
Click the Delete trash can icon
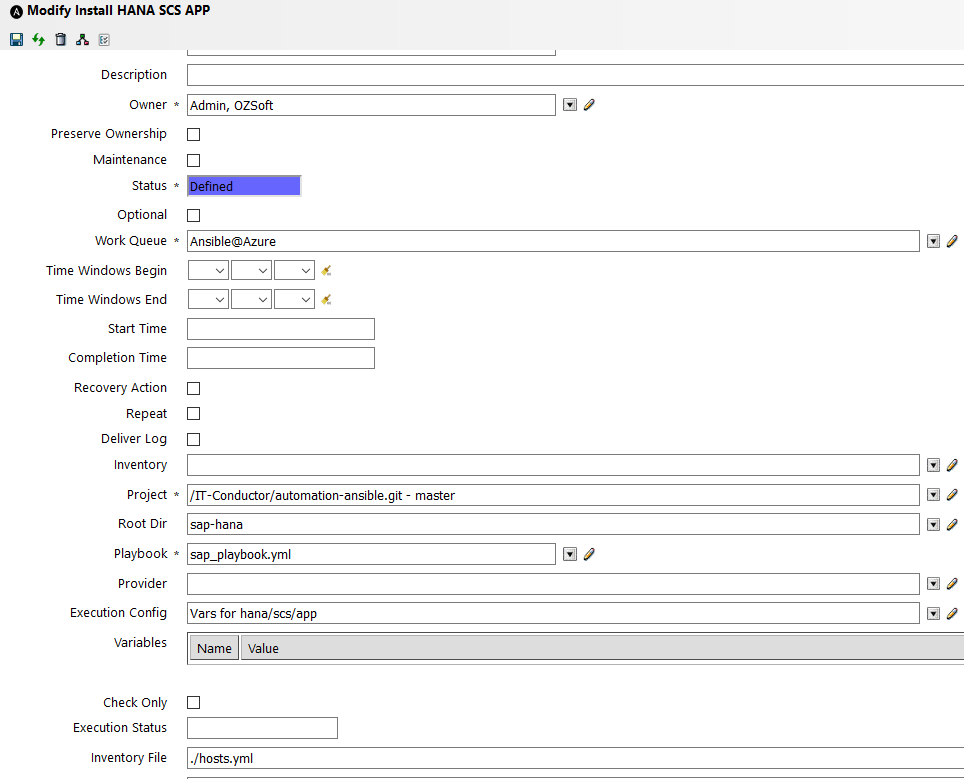pos(60,40)
